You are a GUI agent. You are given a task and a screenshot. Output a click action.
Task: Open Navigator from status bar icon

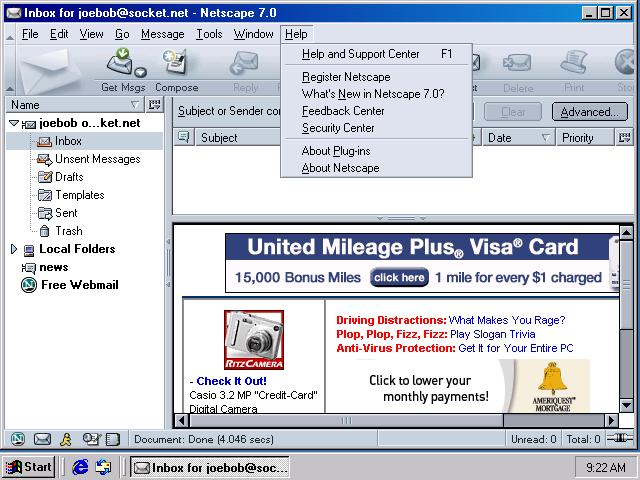(x=18, y=439)
